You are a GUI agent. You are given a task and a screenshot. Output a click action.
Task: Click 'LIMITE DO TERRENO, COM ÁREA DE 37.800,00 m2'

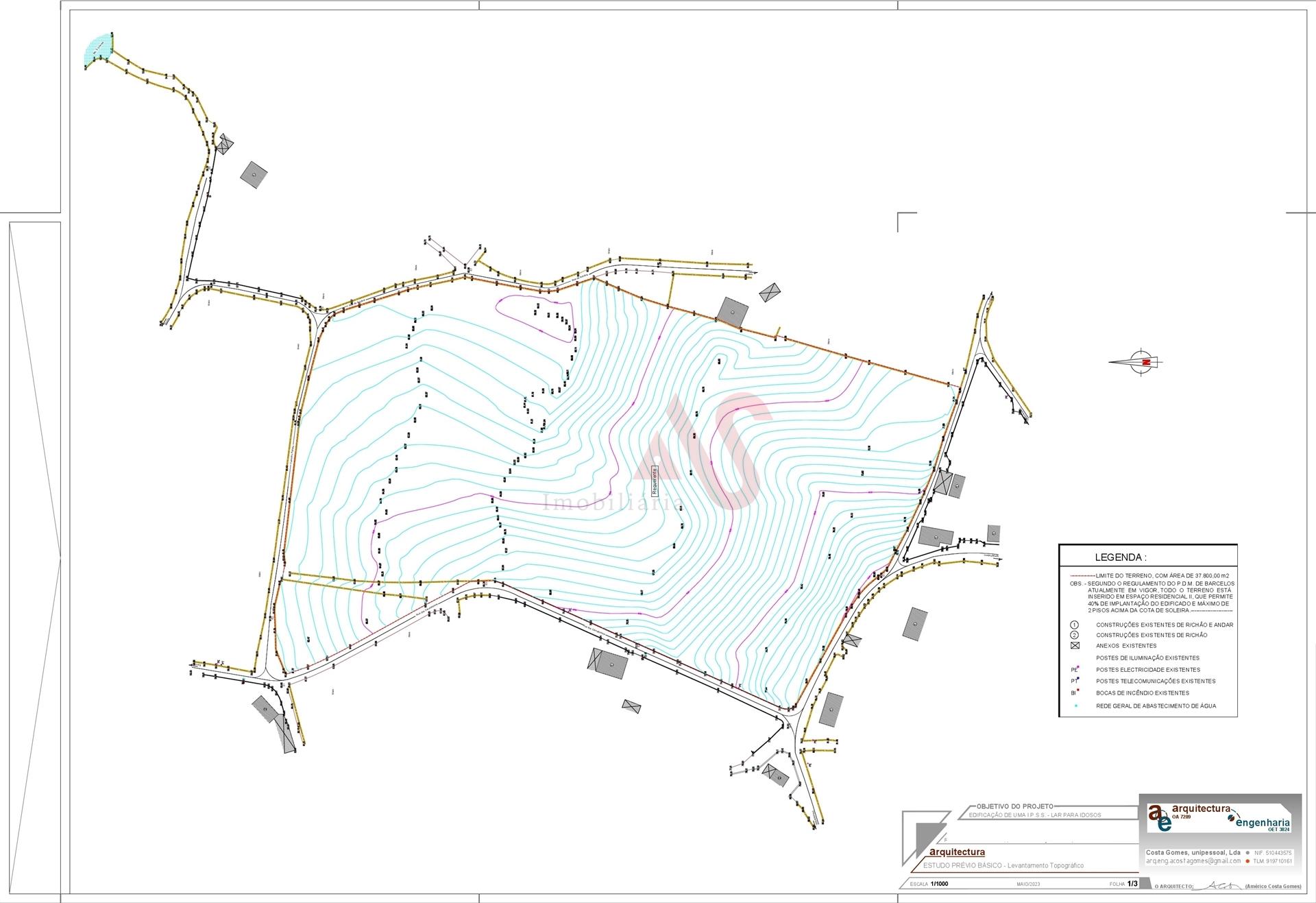[x=1162, y=576]
